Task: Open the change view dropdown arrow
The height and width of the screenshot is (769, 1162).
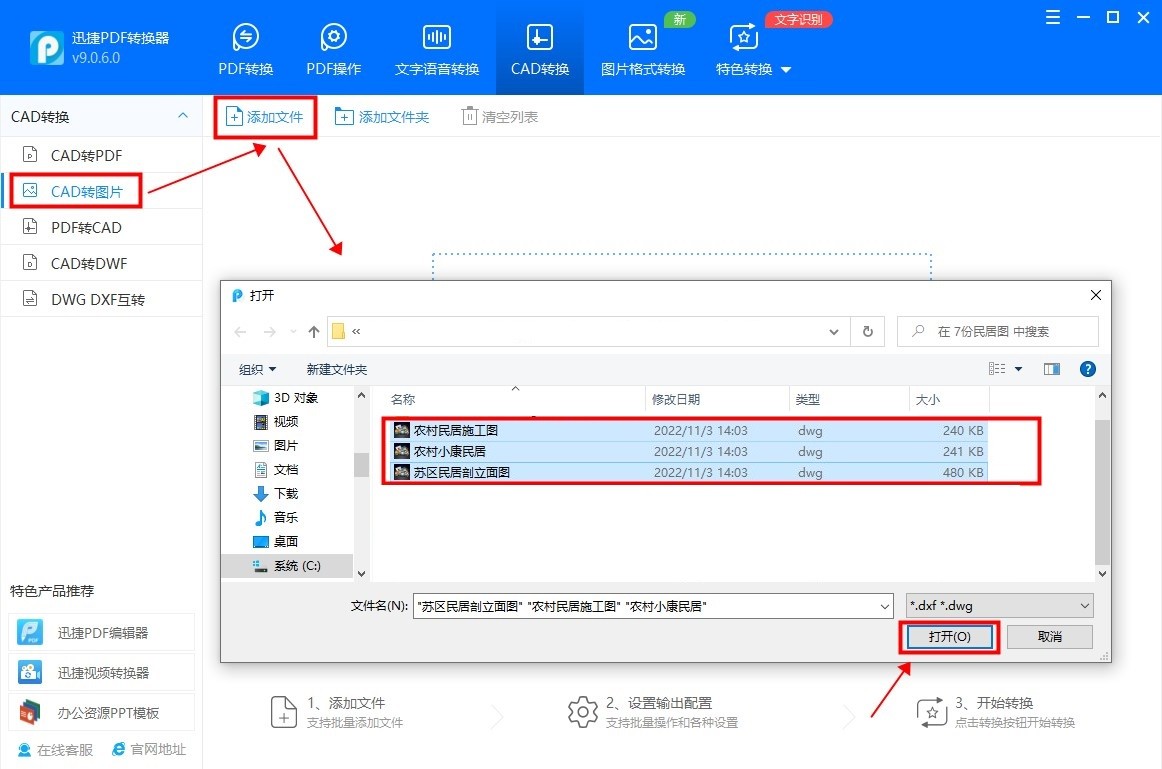Action: (1017, 369)
